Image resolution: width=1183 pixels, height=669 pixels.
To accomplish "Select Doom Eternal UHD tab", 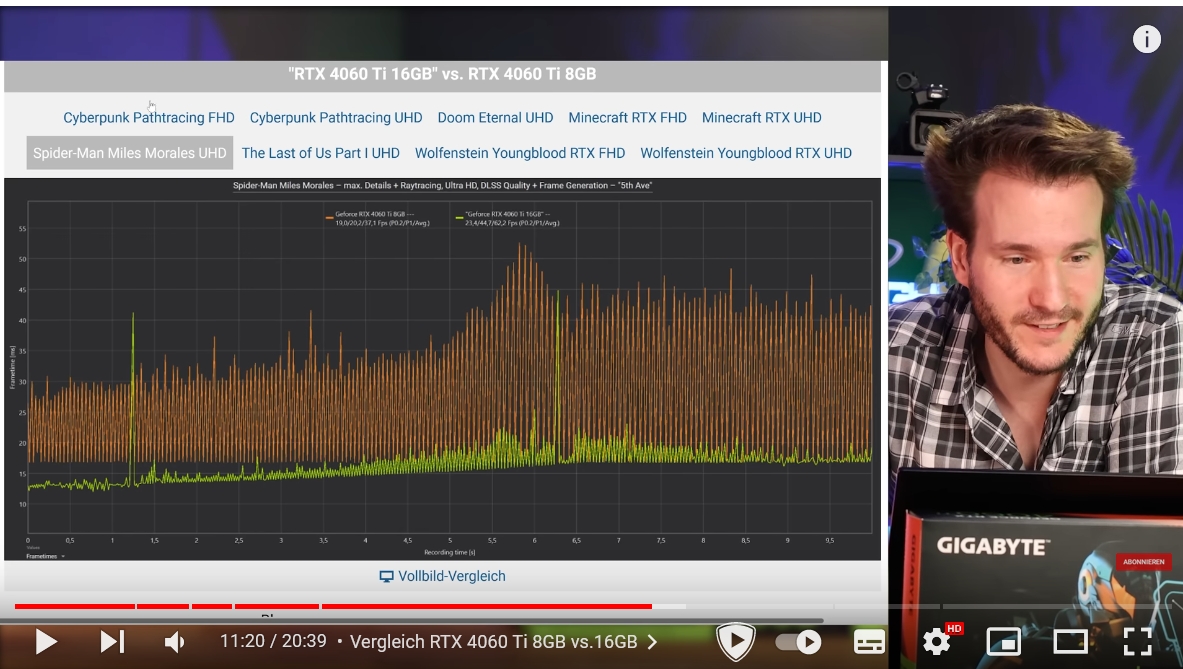I will (x=495, y=118).
